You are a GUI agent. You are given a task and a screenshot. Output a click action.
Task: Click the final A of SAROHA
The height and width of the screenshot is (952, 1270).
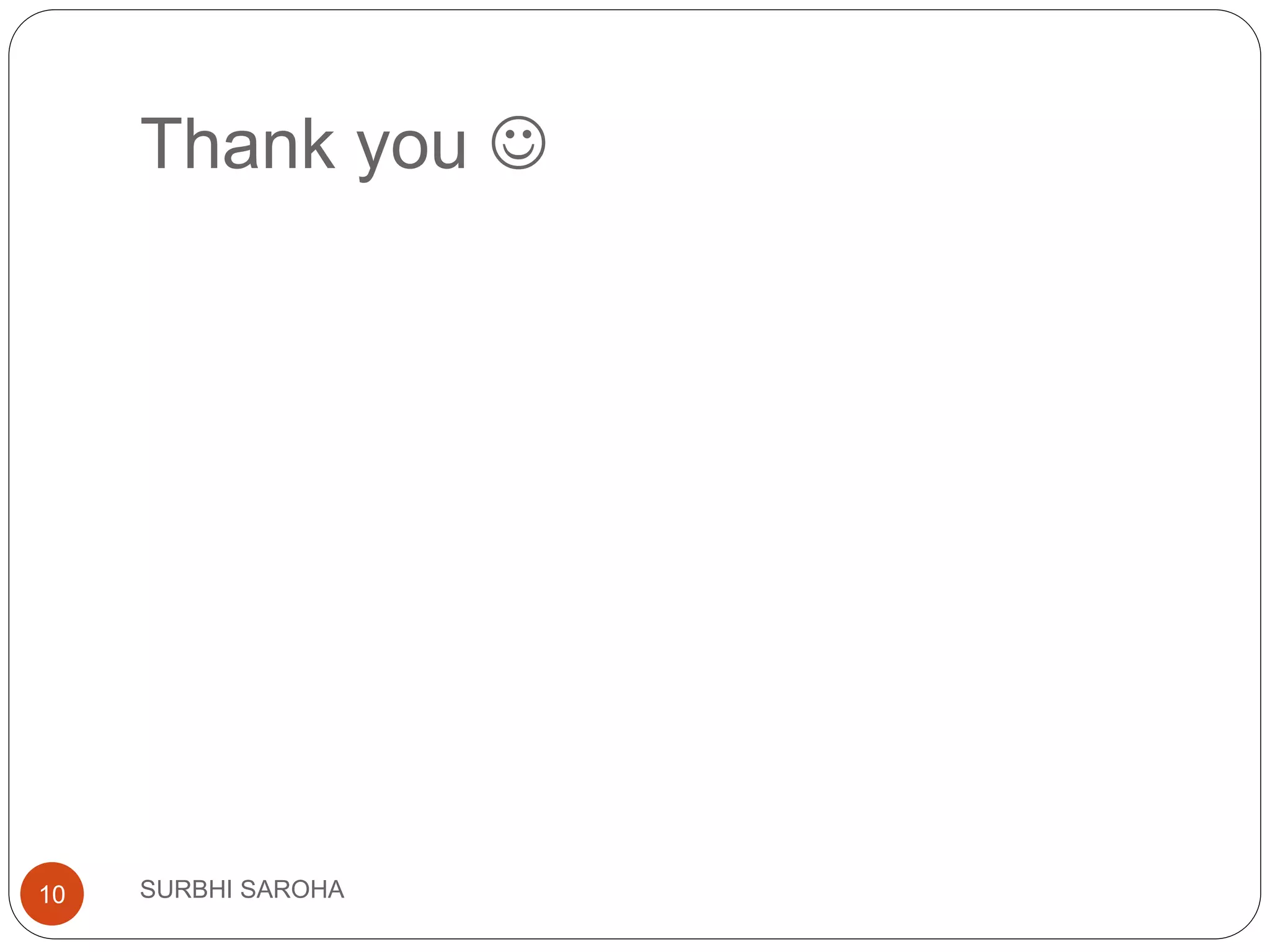[x=335, y=889]
